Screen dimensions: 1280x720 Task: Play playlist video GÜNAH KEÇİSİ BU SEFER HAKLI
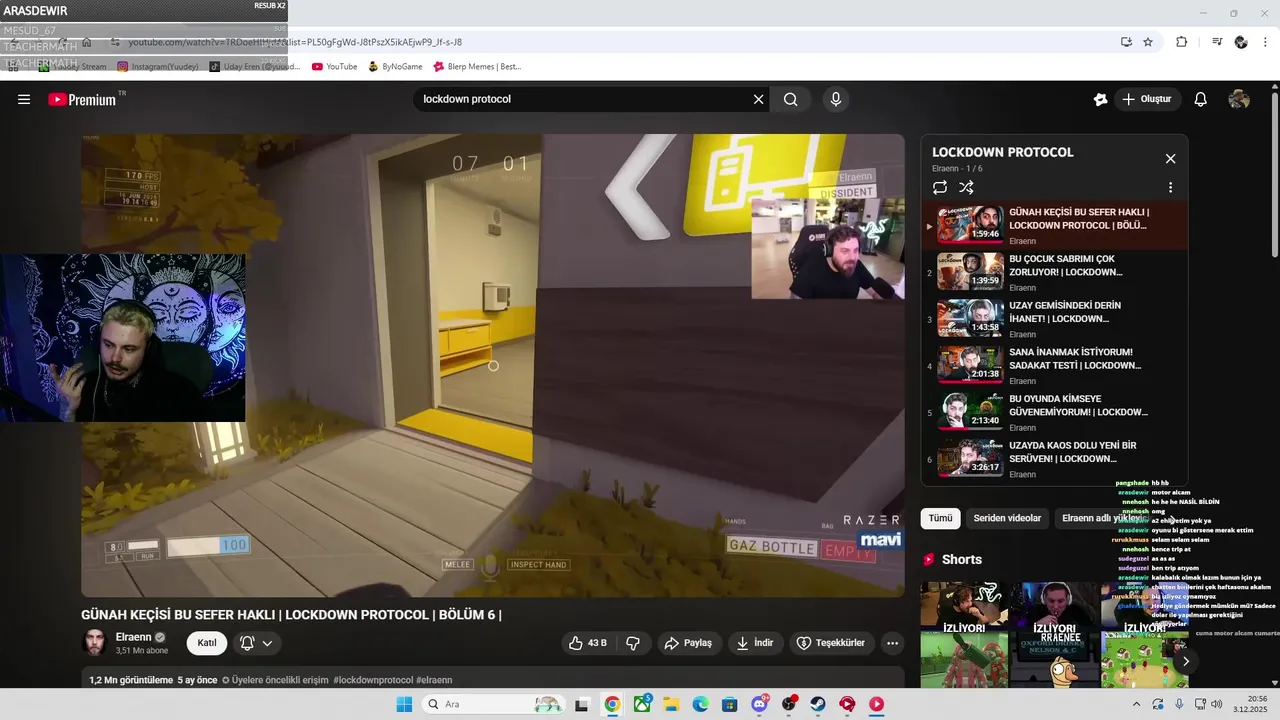point(1054,225)
